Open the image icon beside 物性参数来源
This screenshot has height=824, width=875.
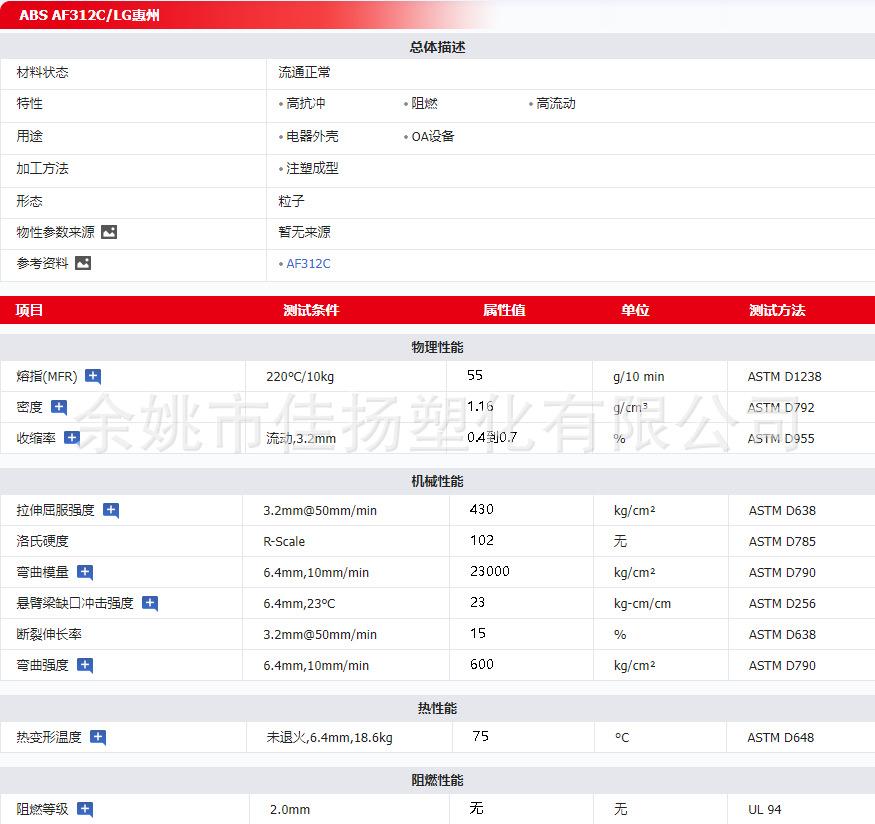pos(109,232)
